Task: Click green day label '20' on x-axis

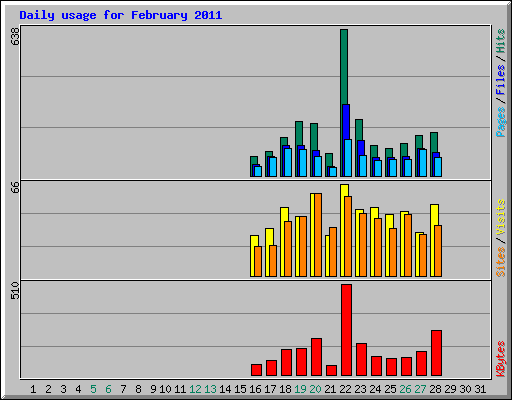Action: 315,389
